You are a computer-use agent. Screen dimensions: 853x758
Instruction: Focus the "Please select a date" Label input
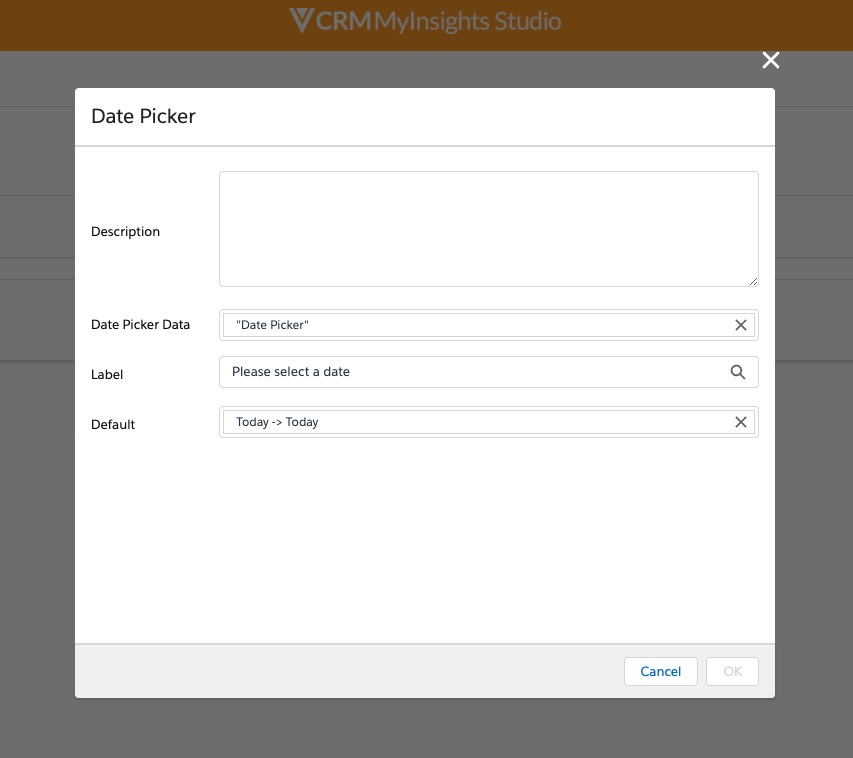pos(470,372)
